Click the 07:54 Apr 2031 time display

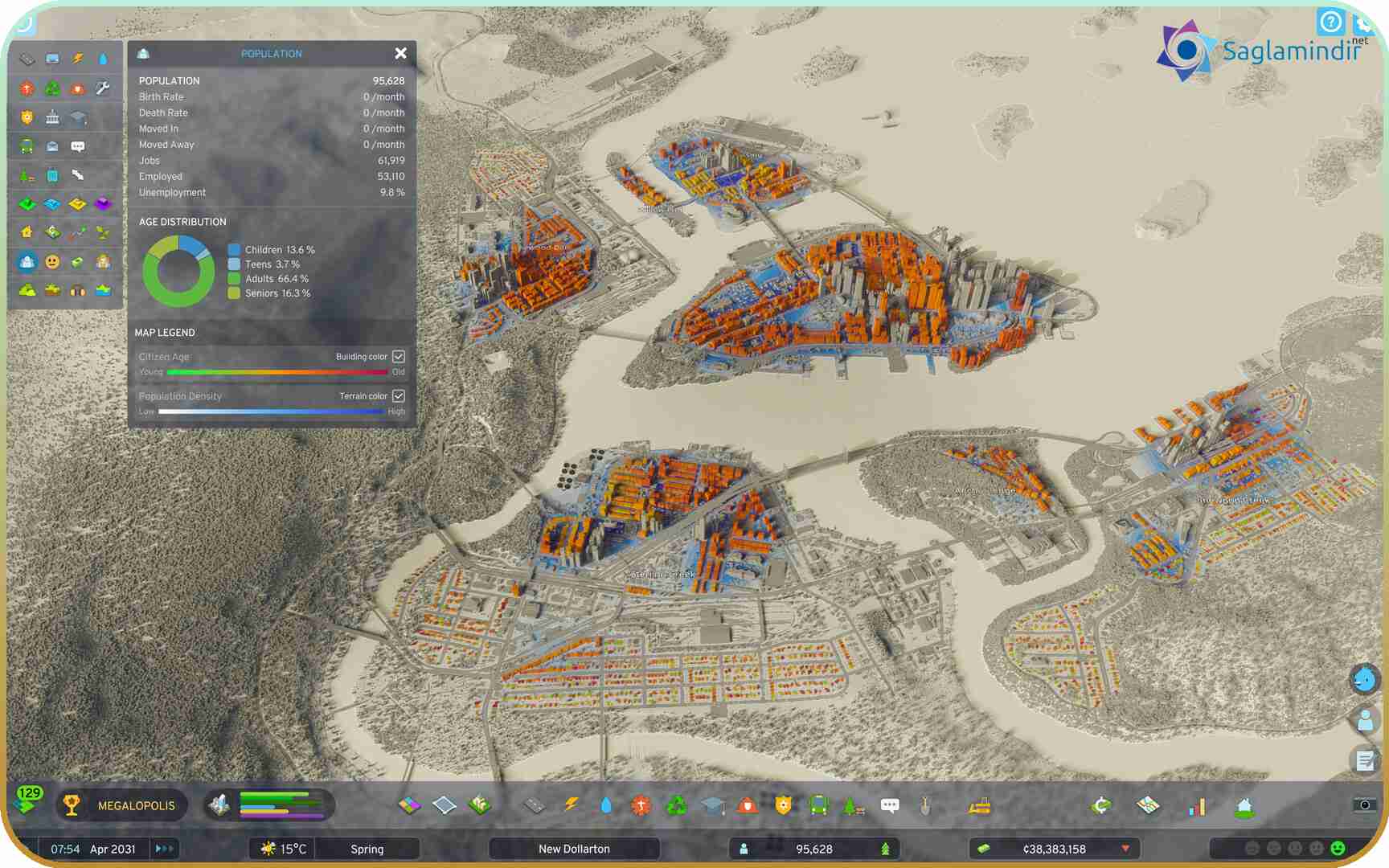pos(93,849)
